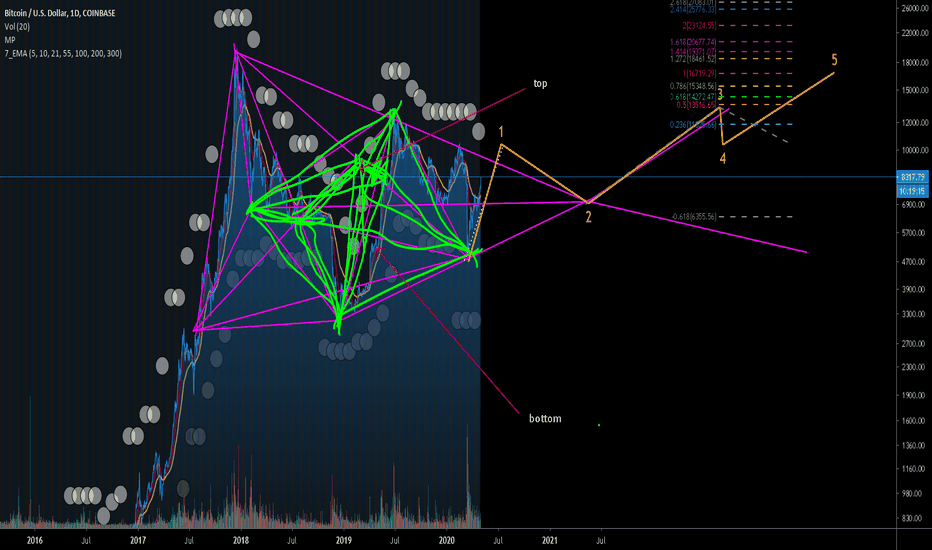Click the 0.786 (15348.56) Fibonacci level label
932x550 pixels.
click(693, 86)
